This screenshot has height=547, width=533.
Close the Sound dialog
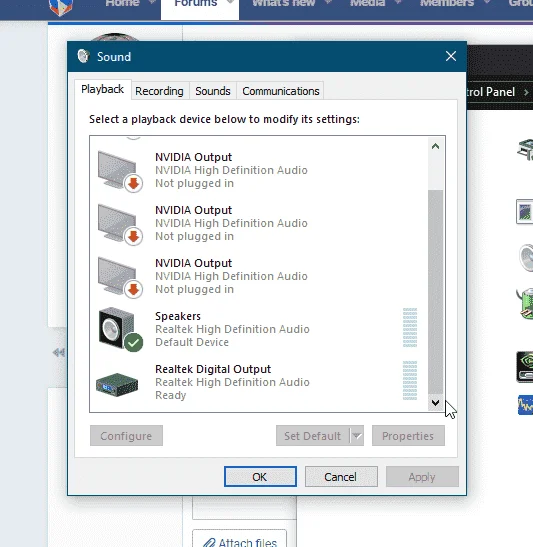click(x=451, y=56)
